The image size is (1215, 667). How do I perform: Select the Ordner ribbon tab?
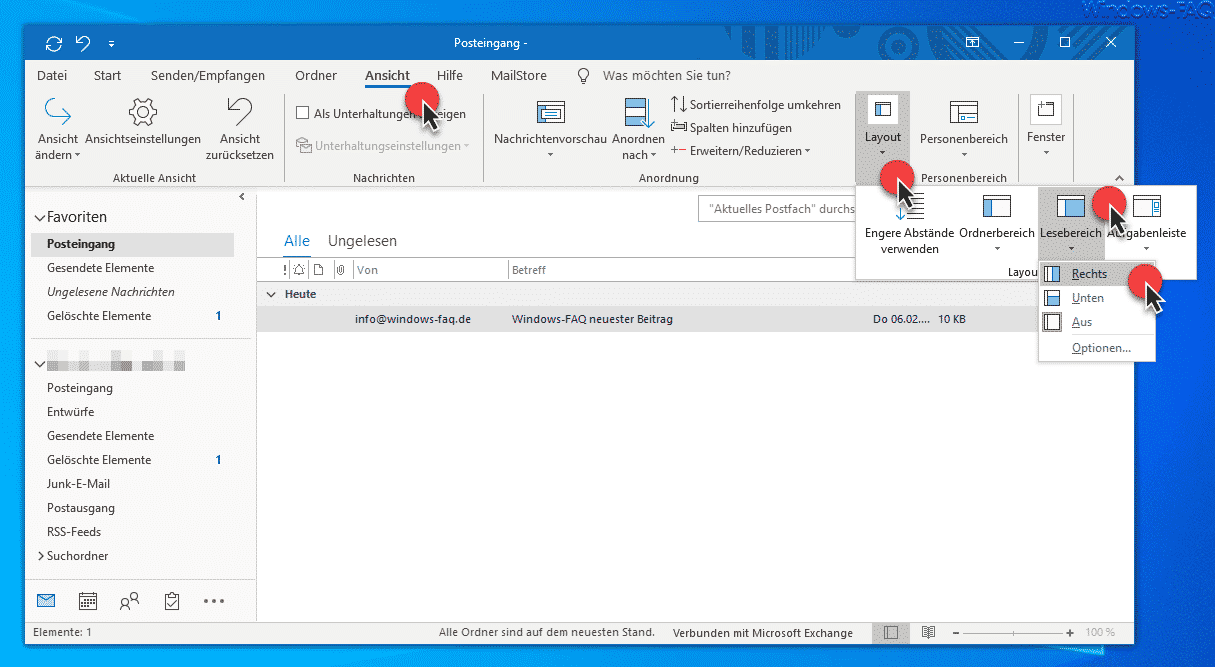click(x=316, y=76)
